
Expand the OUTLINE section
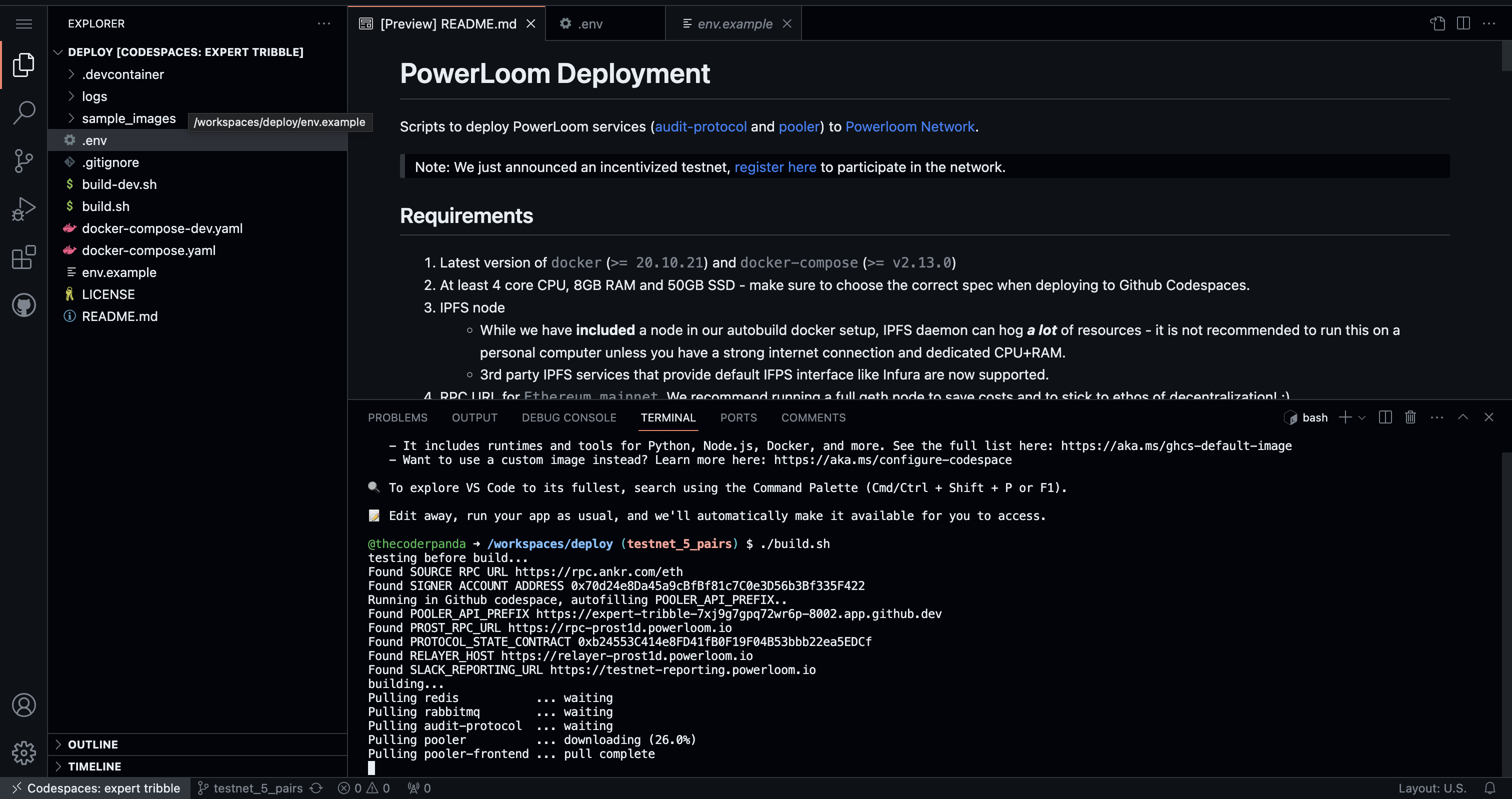pos(92,744)
